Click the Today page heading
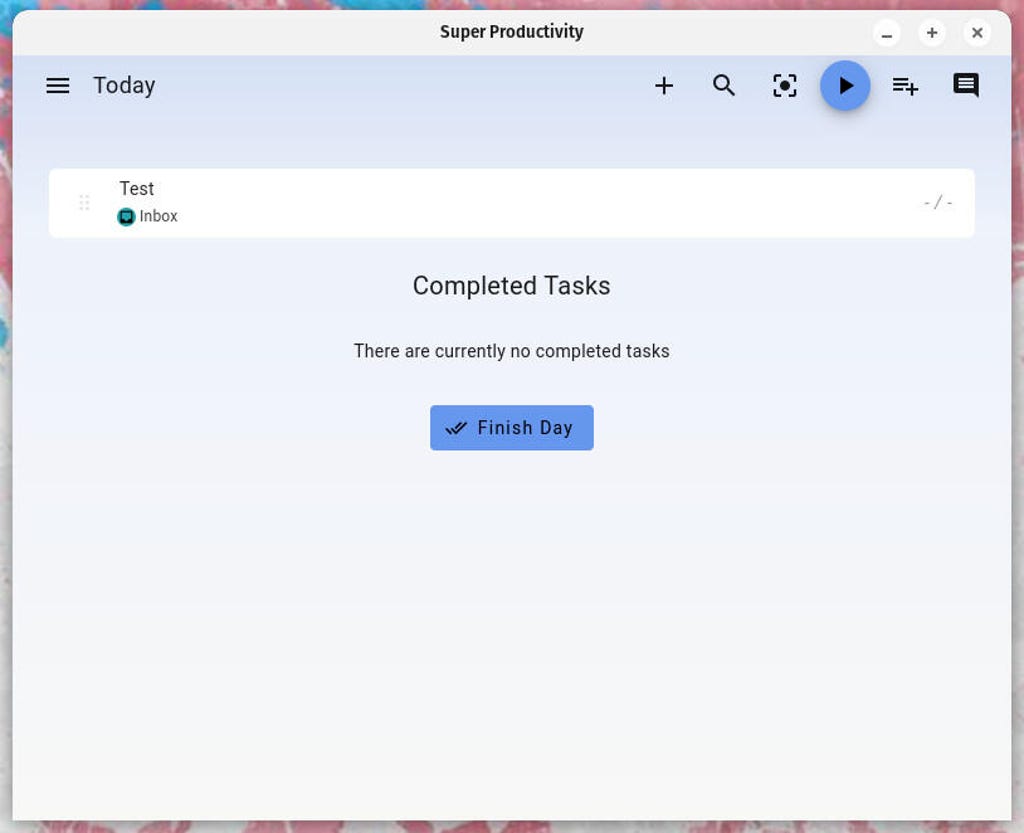 124,86
